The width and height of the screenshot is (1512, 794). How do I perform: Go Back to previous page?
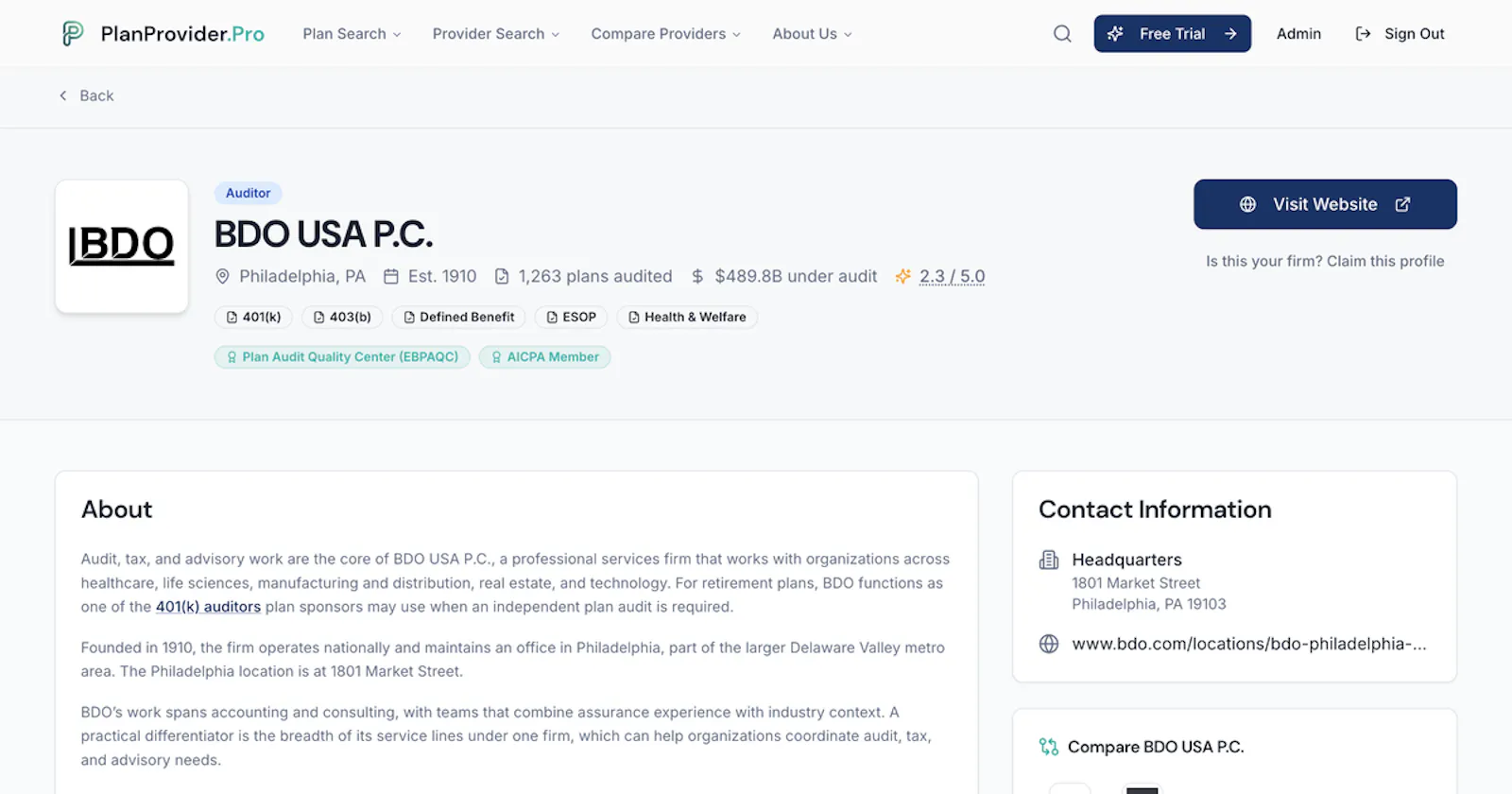86,95
